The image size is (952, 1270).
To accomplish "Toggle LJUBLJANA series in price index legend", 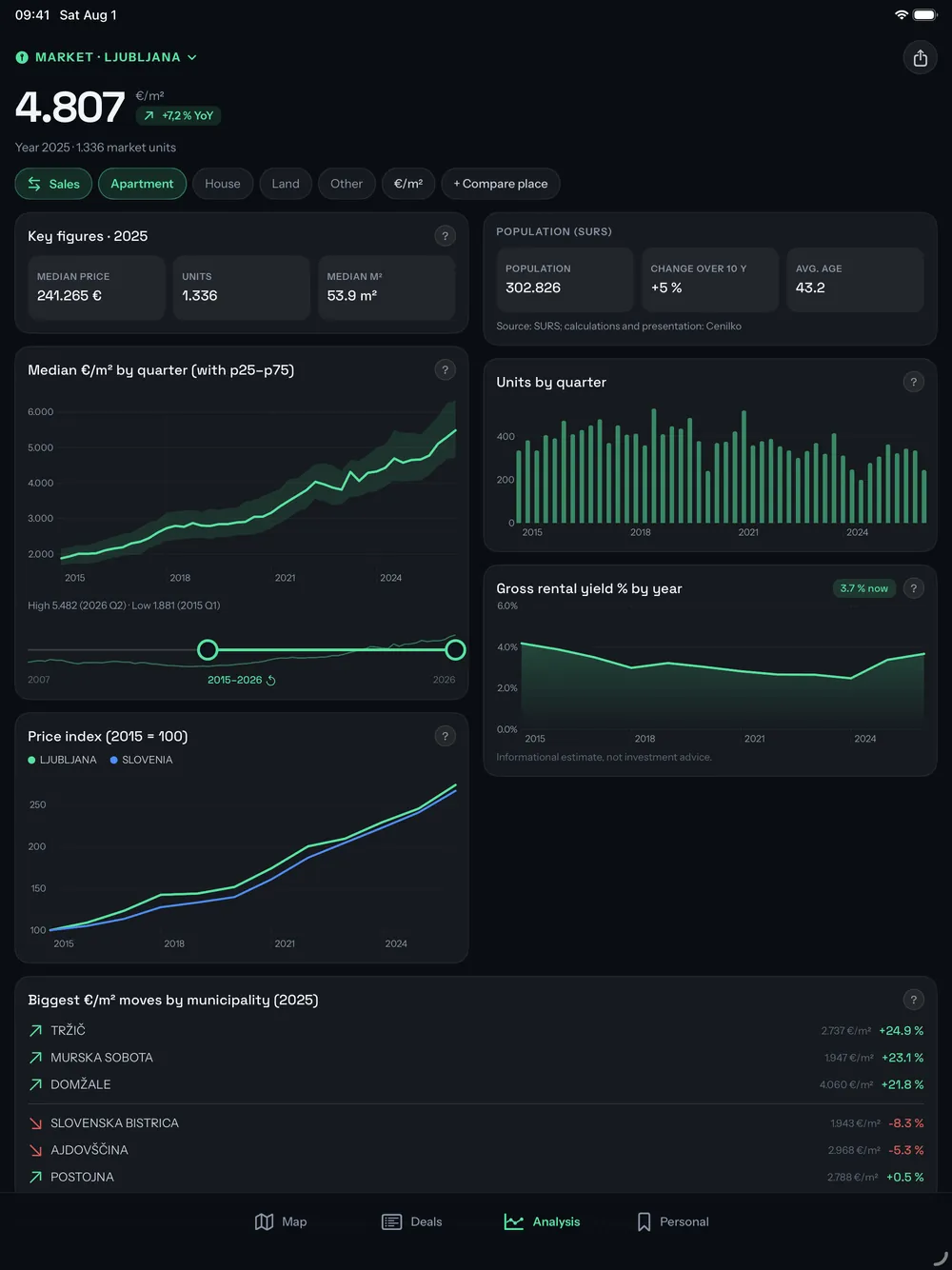I will 63,760.
